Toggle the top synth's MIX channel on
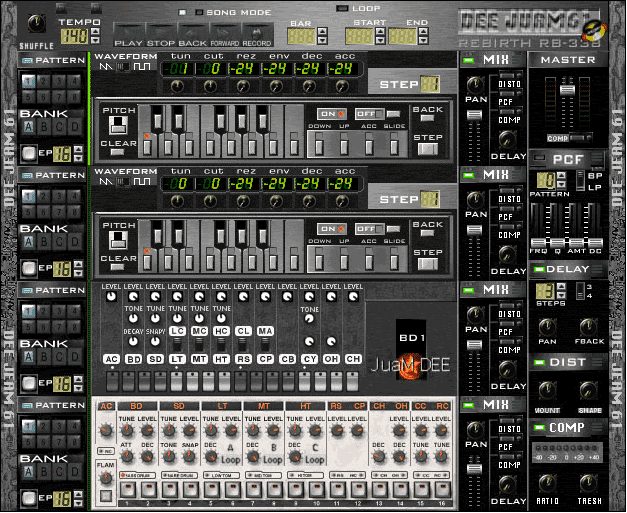 [469, 60]
